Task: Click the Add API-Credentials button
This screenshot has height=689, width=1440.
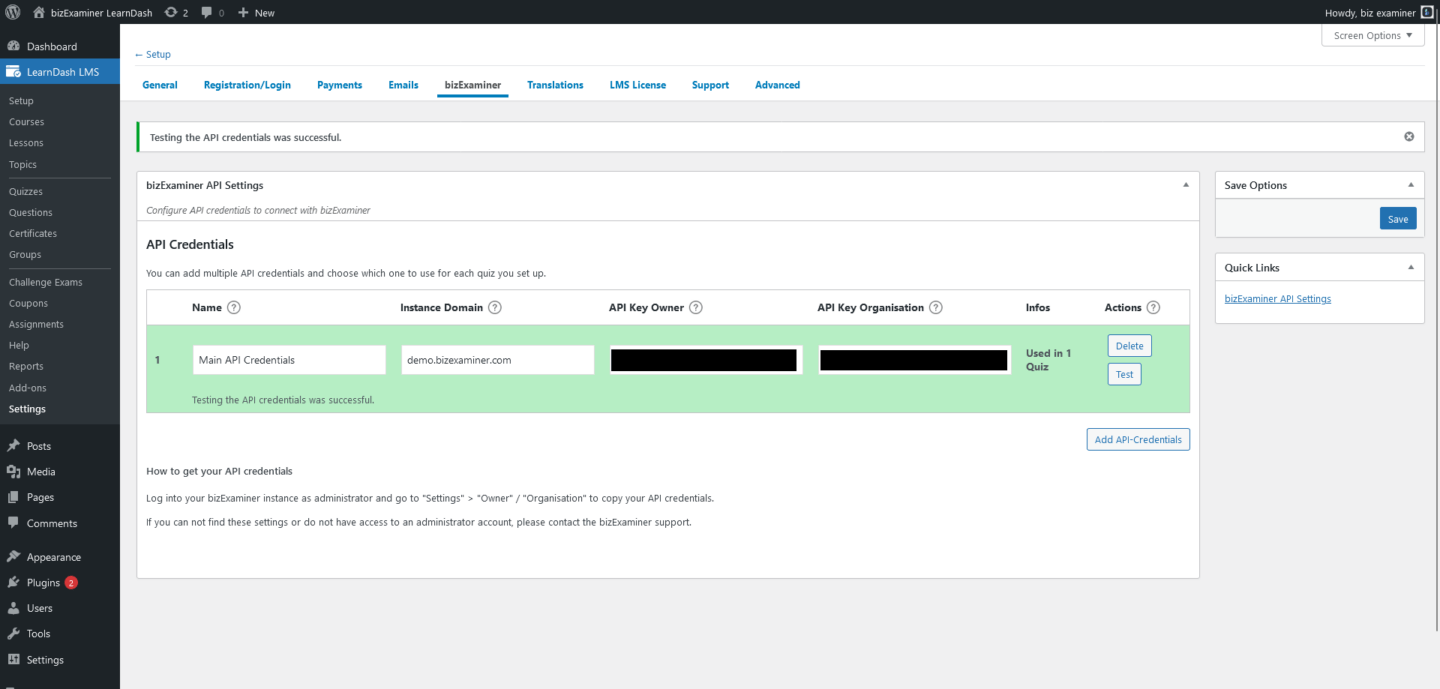Action: point(1138,439)
